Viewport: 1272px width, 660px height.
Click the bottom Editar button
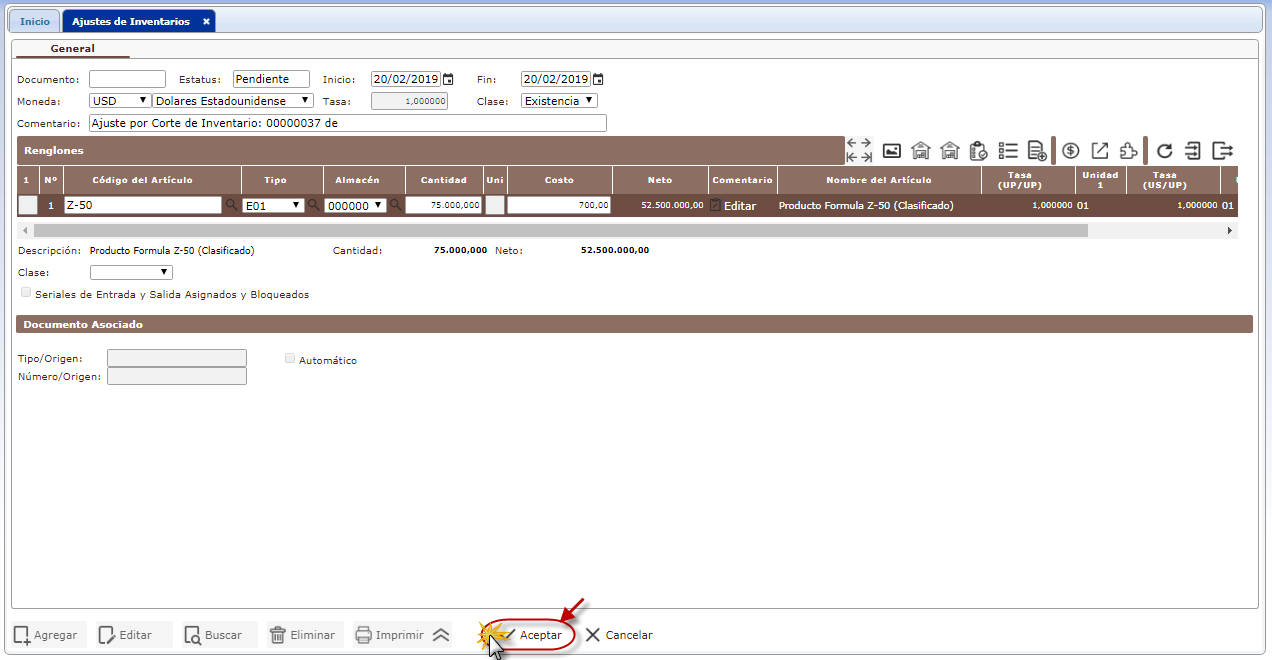point(134,635)
